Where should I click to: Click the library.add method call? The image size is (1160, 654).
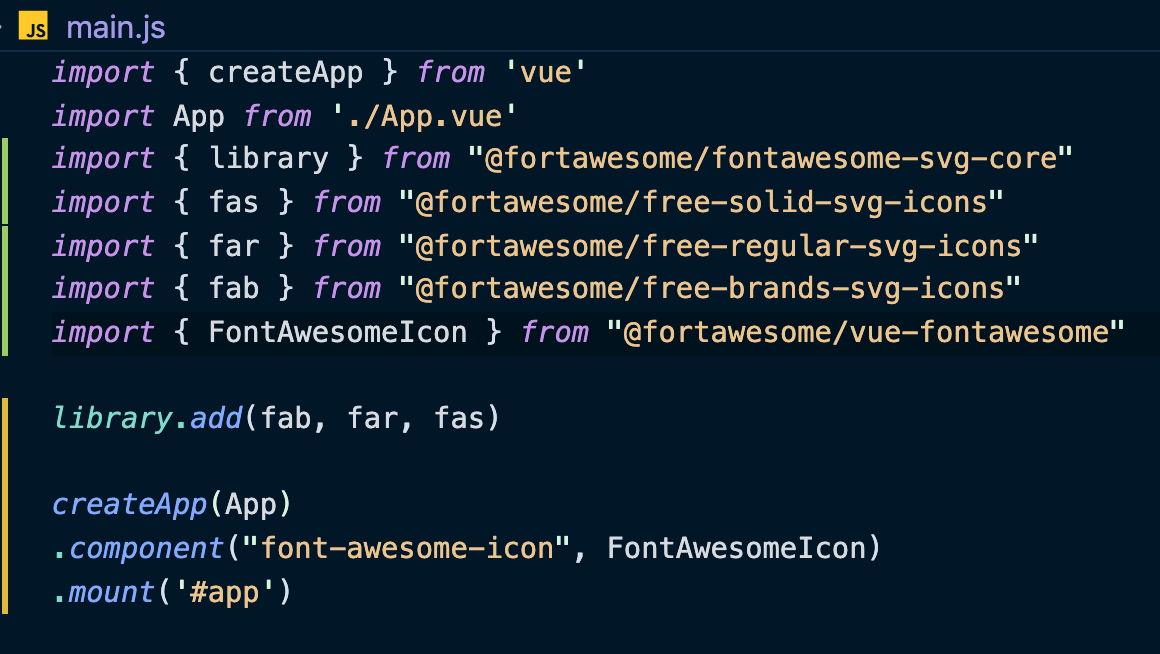click(277, 418)
